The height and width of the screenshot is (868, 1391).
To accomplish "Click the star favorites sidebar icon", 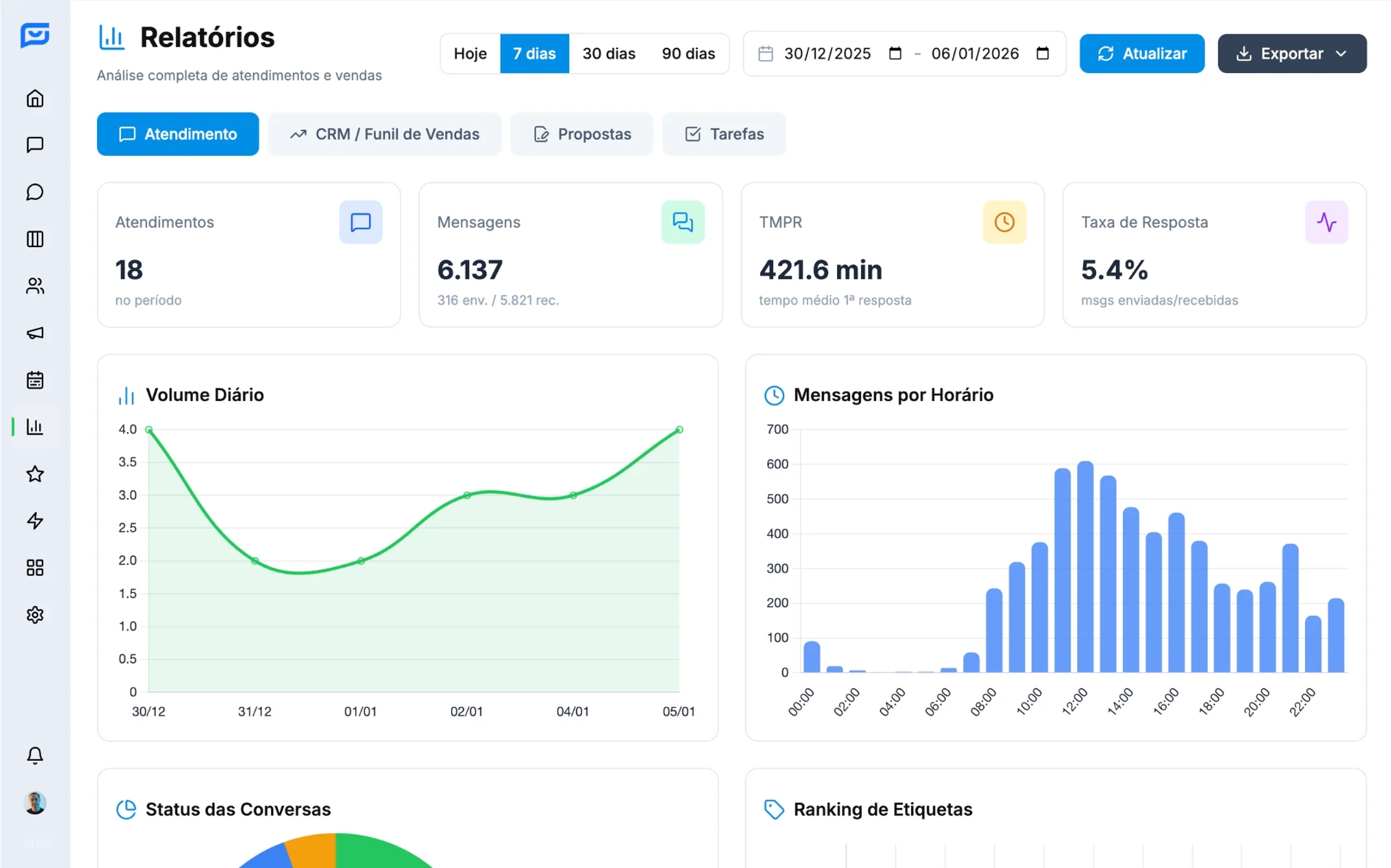I will [x=35, y=474].
